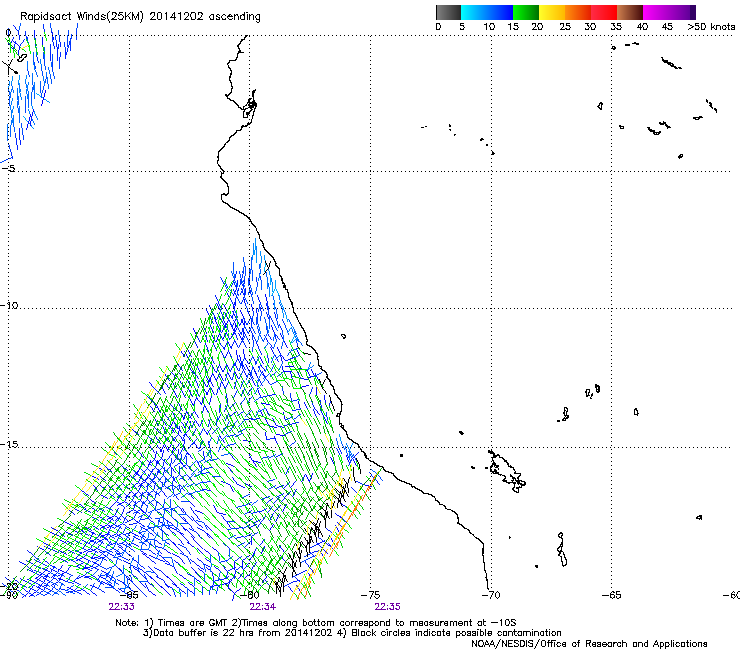This screenshot has height=650, width=740.
Task: Click the legend scale value "30"
Action: [590, 27]
